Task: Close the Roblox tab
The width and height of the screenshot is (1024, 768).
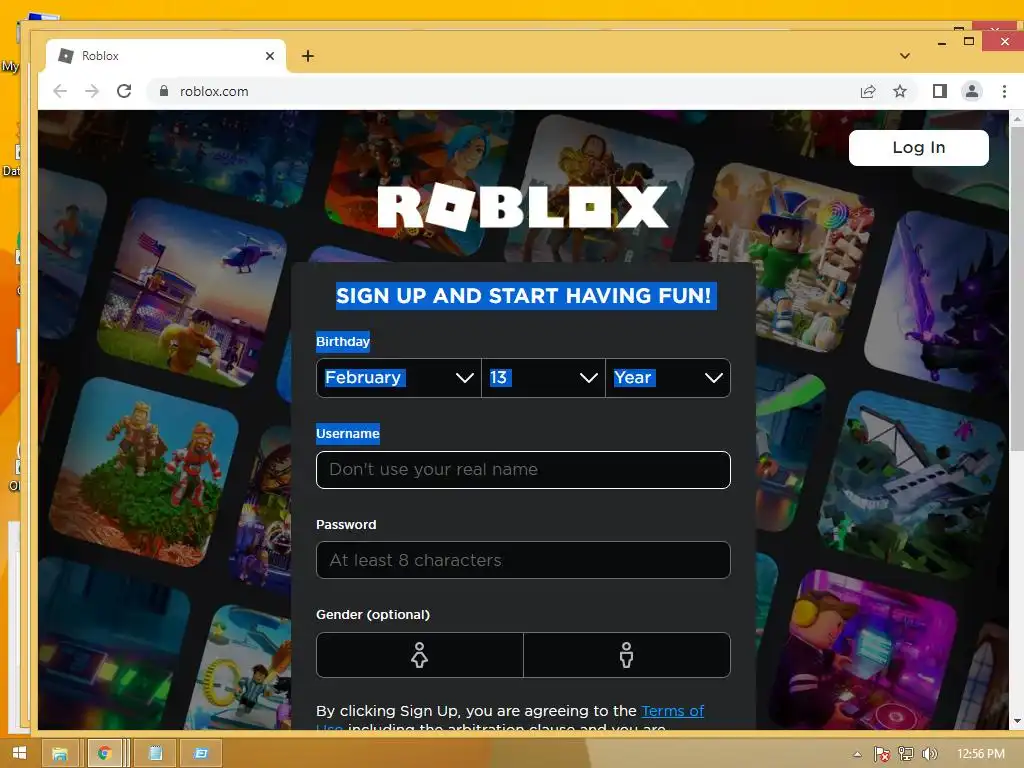Action: 270,56
